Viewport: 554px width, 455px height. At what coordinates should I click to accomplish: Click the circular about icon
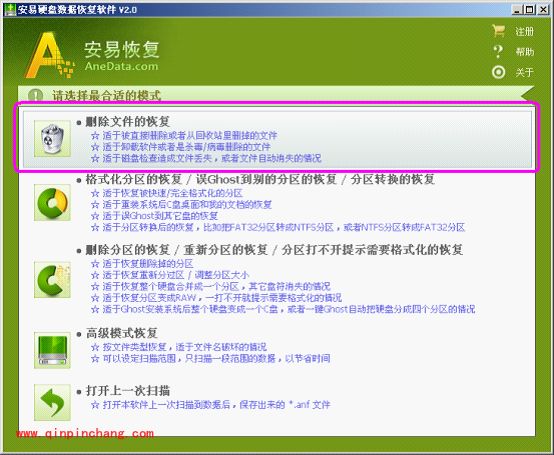coord(499,72)
